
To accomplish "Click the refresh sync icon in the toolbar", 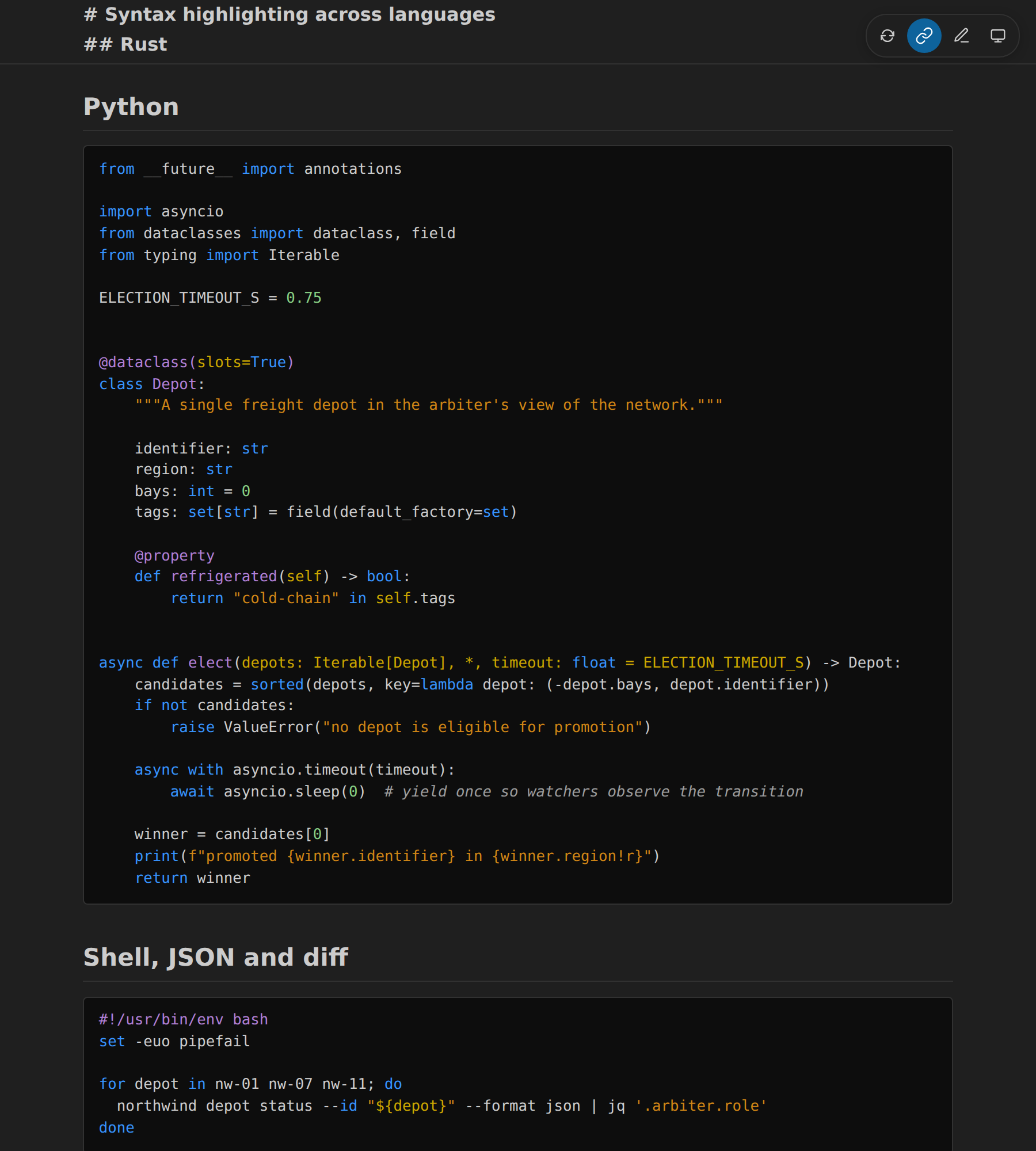I will (888, 36).
